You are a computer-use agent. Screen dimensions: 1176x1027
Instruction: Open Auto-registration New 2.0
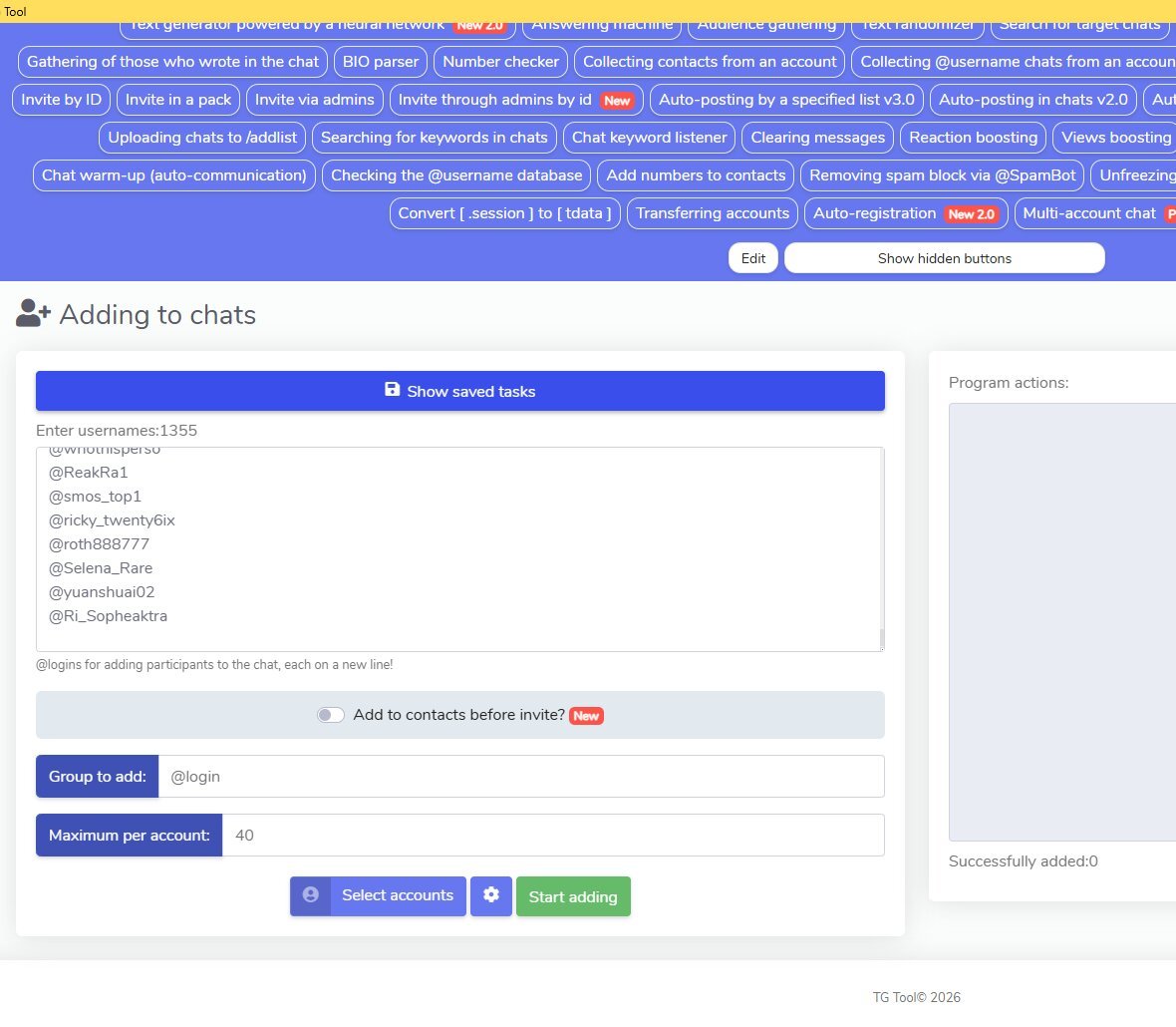(905, 213)
